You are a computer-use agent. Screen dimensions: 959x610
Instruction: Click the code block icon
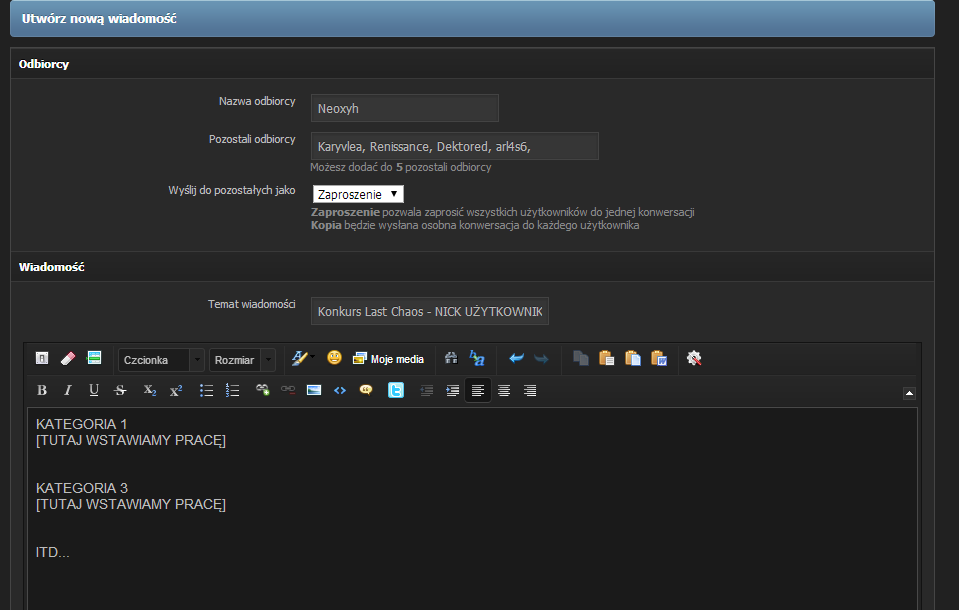tap(340, 390)
